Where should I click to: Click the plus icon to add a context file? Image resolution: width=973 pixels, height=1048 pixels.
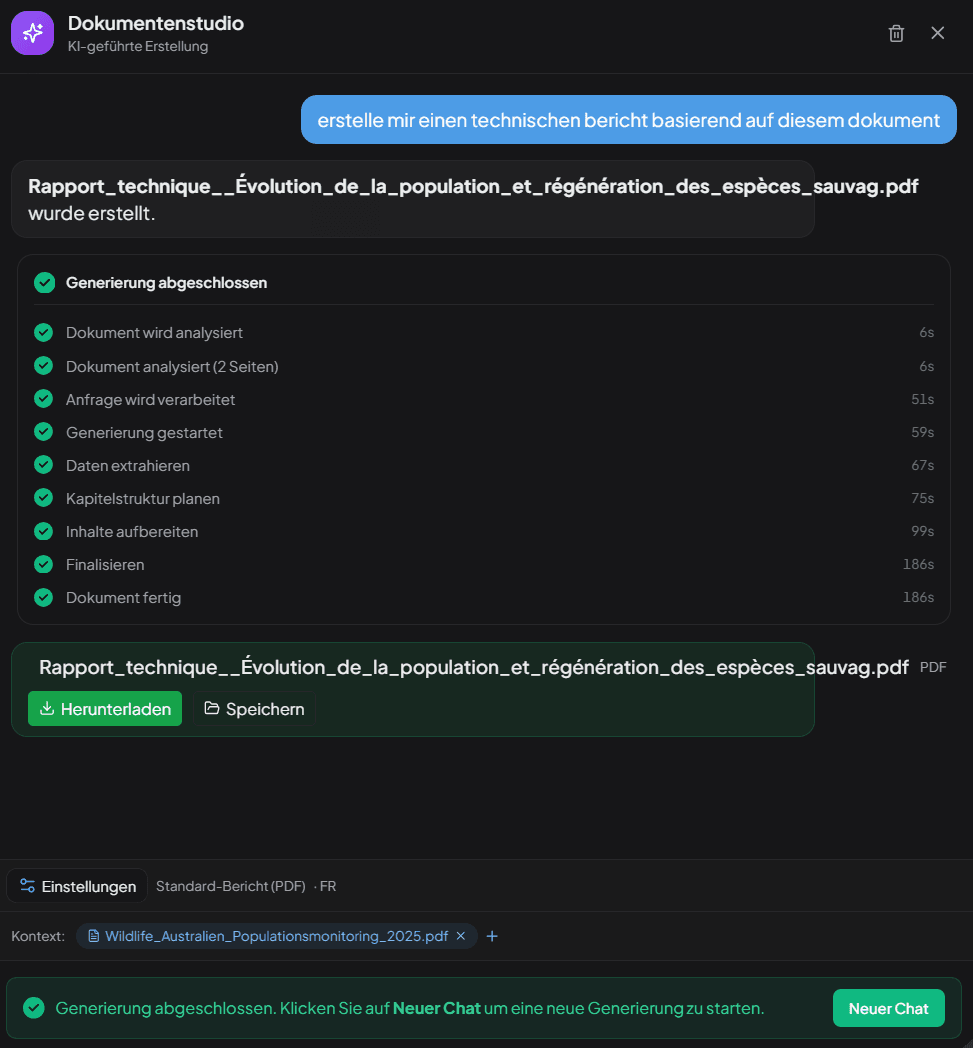(491, 936)
